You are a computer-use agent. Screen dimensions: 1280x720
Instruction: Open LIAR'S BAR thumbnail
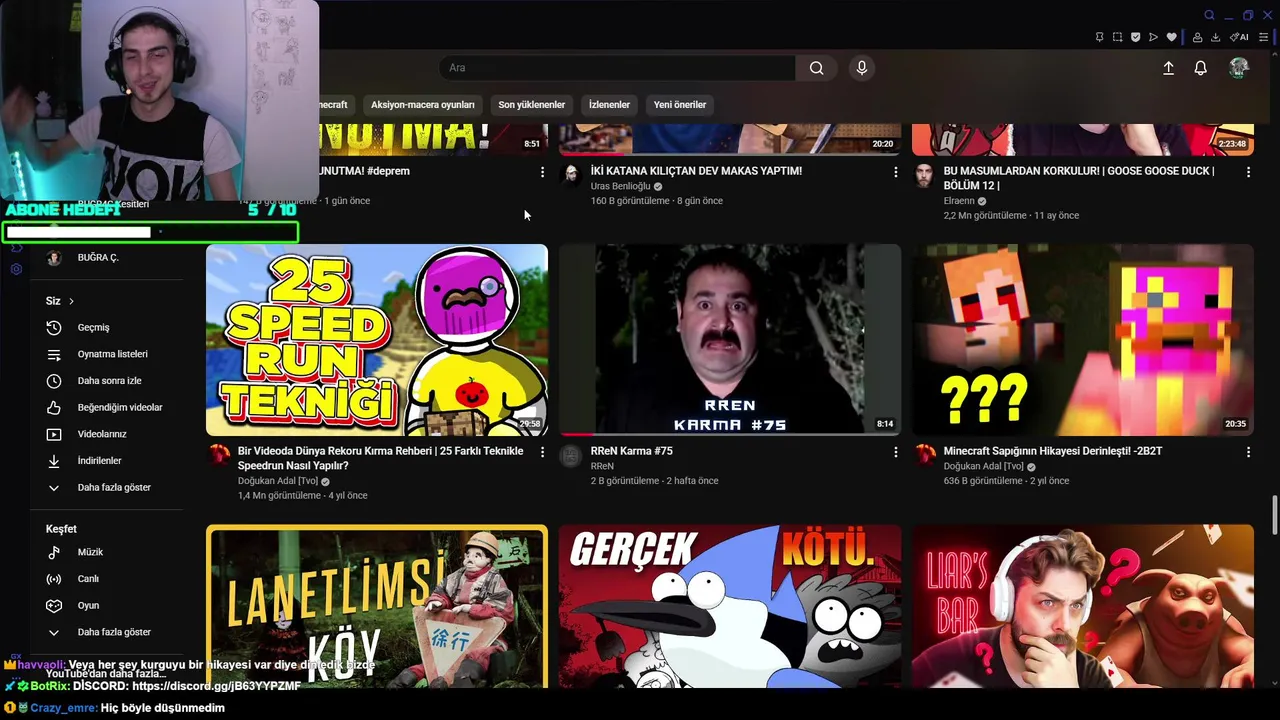pyautogui.click(x=1083, y=606)
